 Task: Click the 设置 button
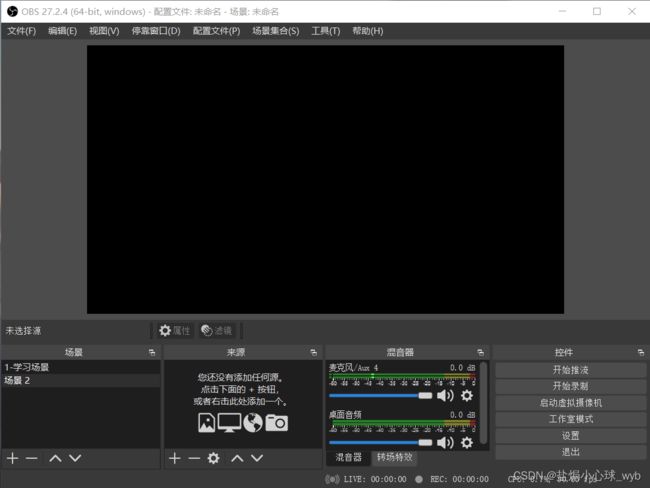pos(570,436)
